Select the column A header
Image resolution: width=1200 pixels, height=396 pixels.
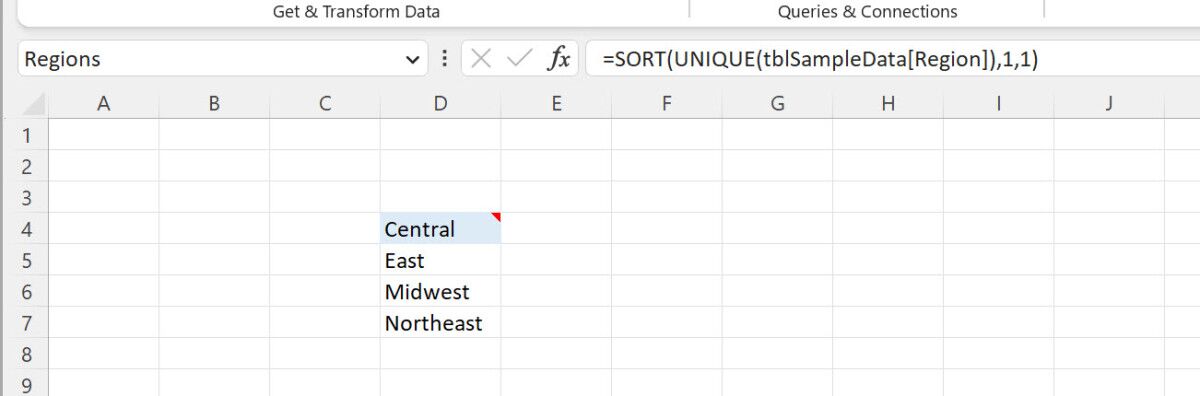(x=103, y=103)
